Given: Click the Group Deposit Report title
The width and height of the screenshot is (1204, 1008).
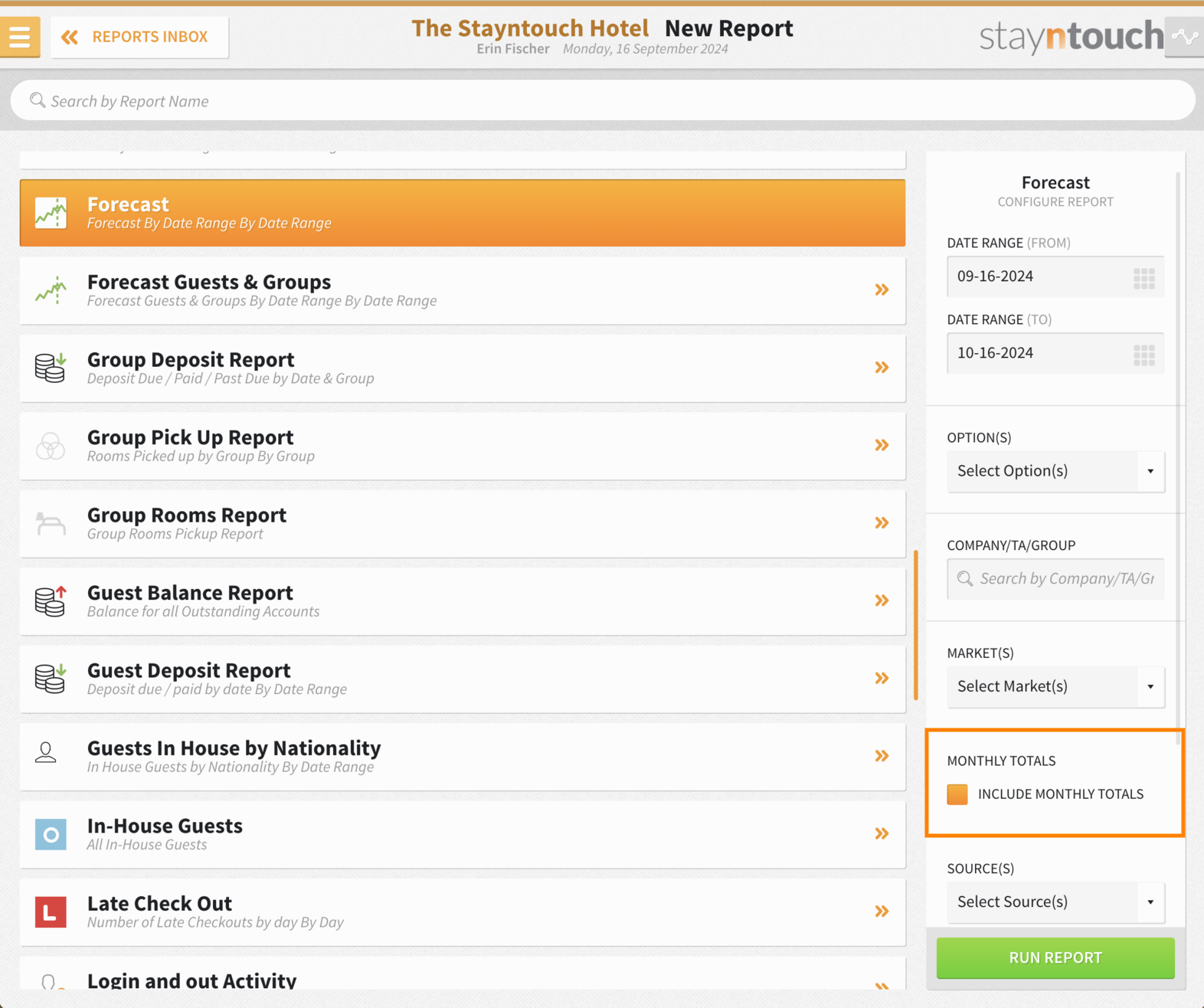Looking at the screenshot, I should [x=191, y=359].
